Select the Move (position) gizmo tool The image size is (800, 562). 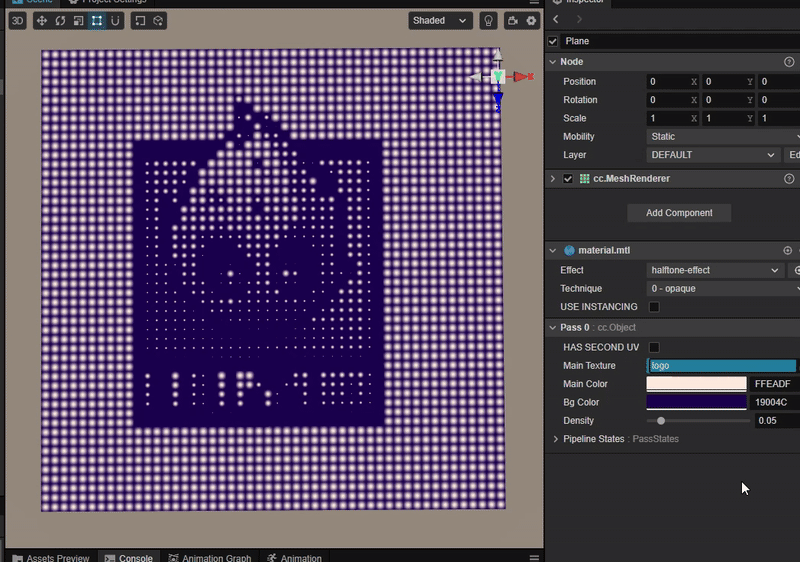(42, 21)
